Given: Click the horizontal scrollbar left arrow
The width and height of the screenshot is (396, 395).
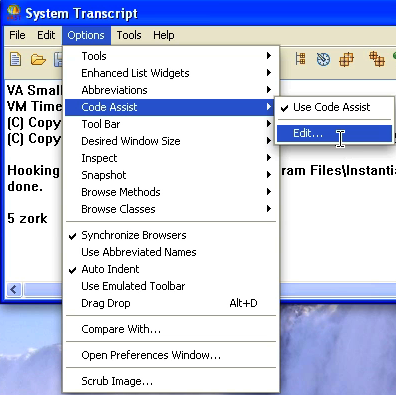Looking at the screenshot, I should (13, 290).
